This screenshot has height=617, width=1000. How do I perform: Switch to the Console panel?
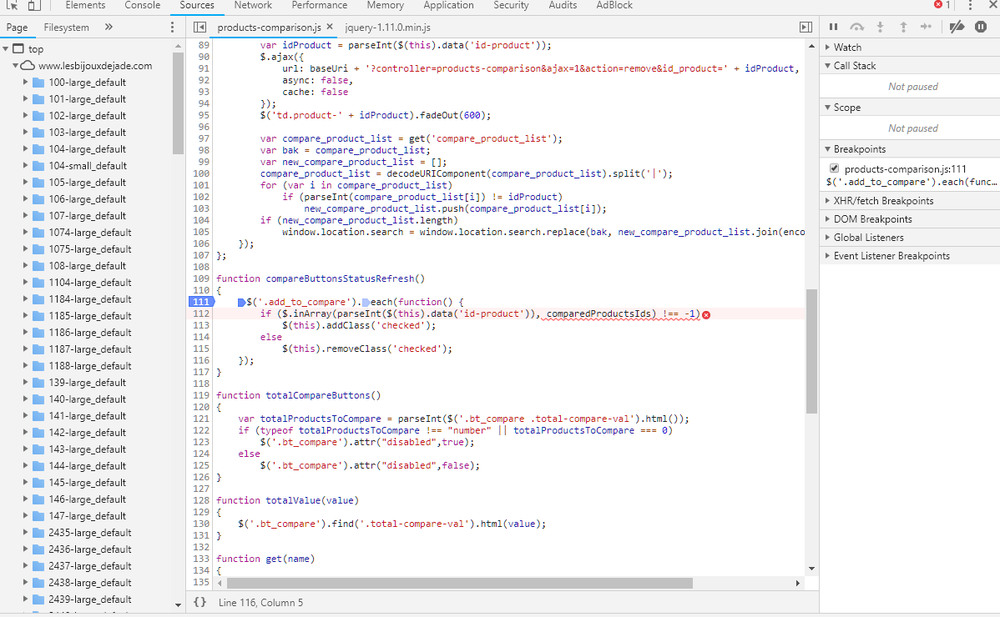[x=142, y=5]
